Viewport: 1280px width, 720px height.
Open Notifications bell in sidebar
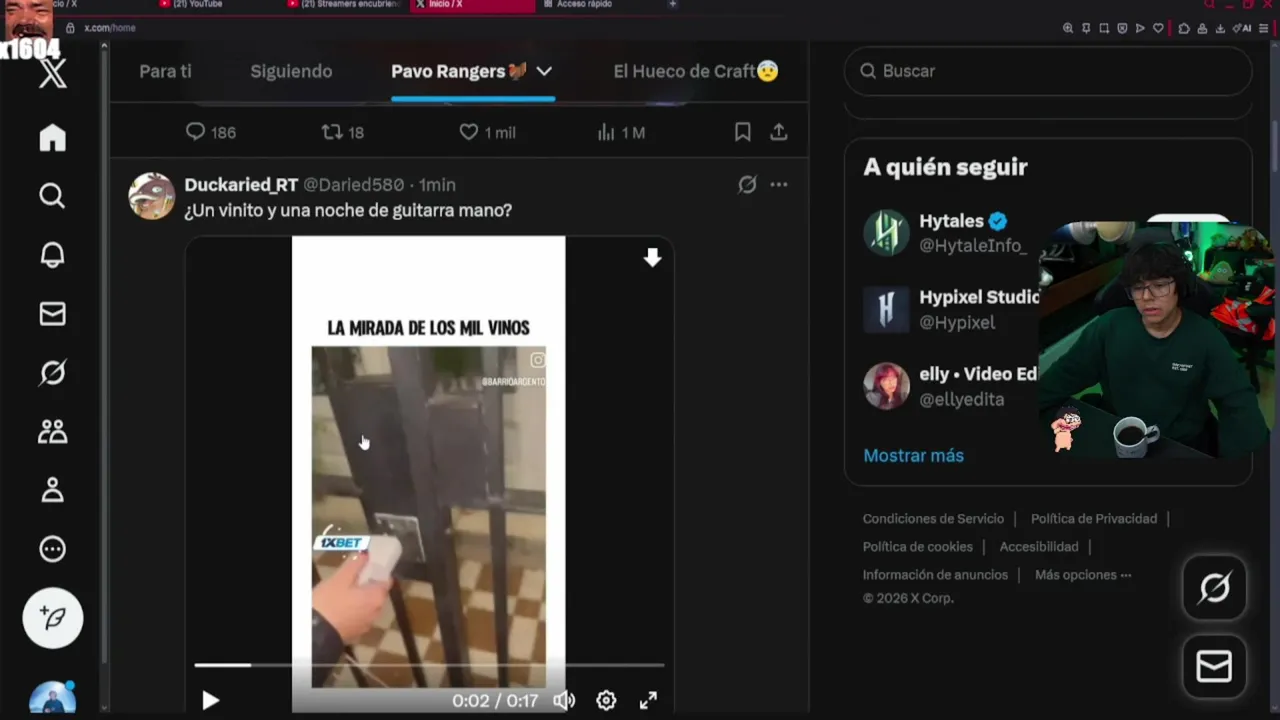pyautogui.click(x=52, y=255)
